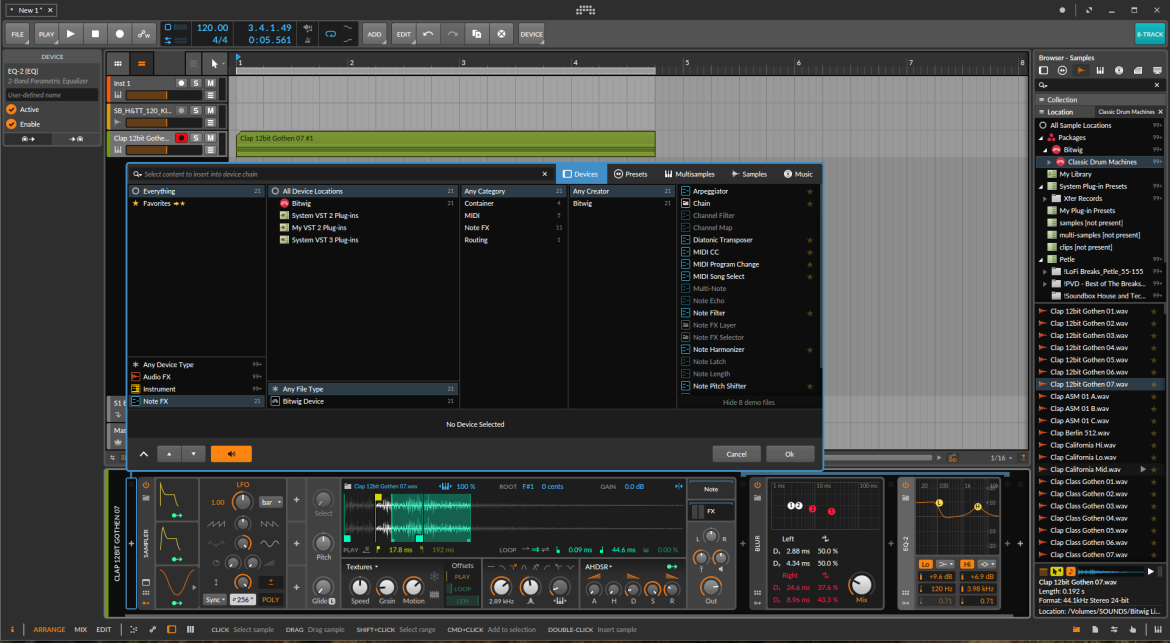Collapse the Packages tree node
Screen dimensions: 1170x643
1042,137
